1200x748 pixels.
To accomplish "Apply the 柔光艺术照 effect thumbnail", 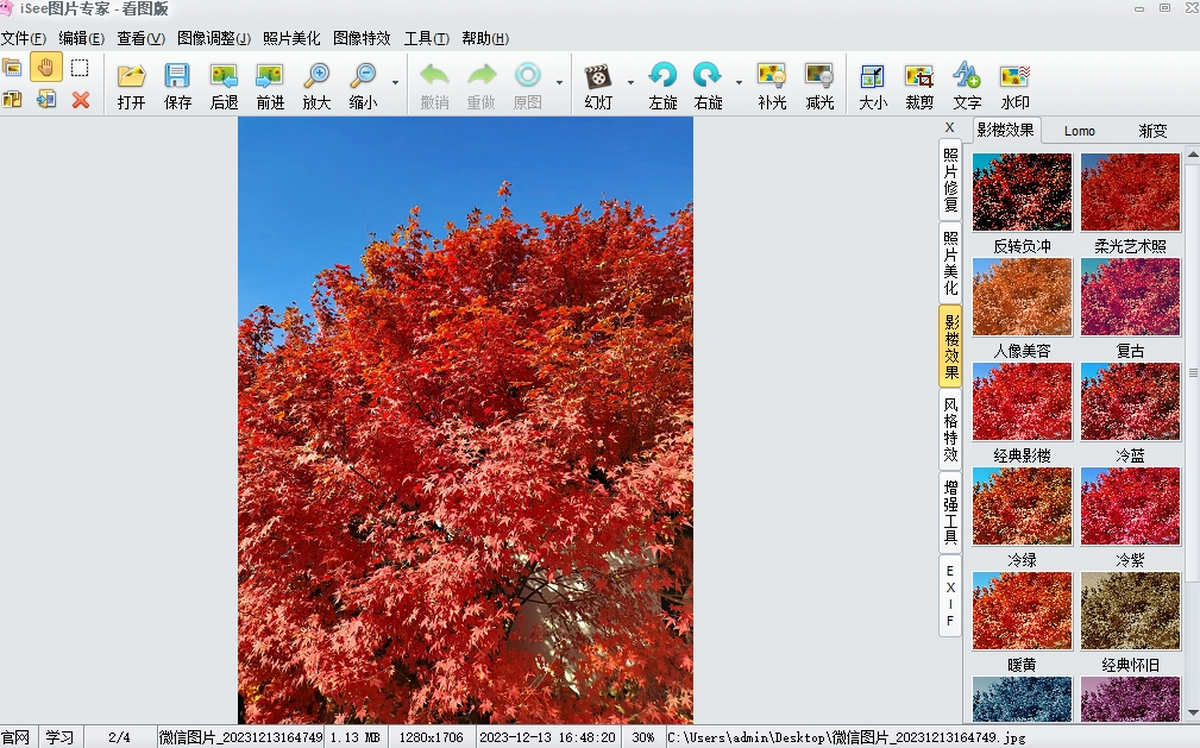I will point(1131,192).
